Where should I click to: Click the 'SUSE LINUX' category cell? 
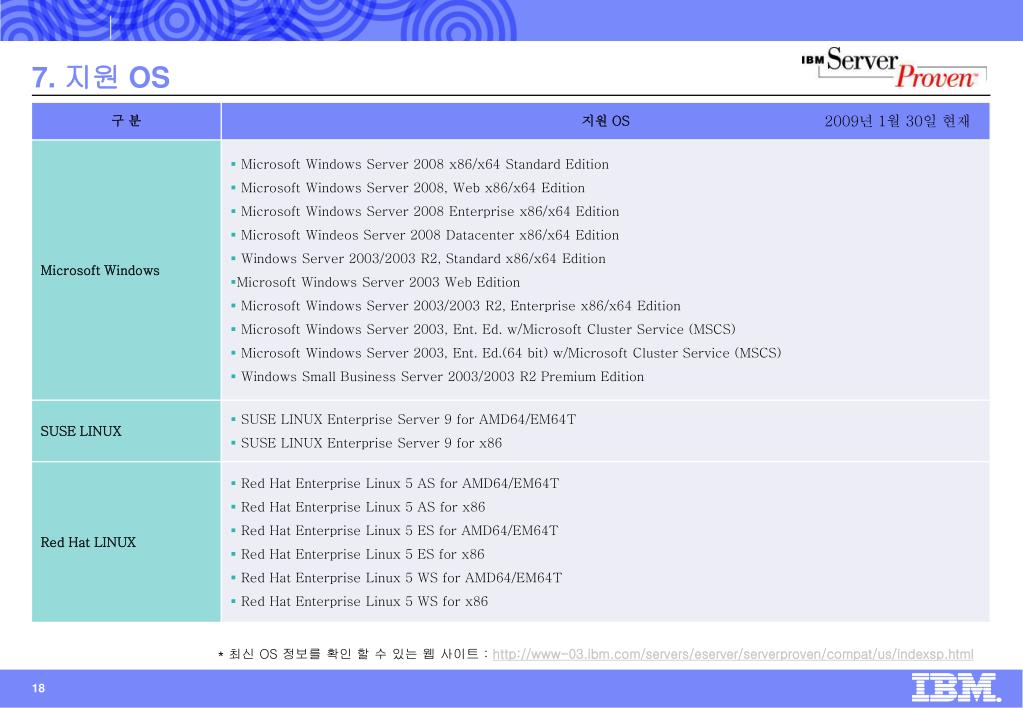click(126, 431)
